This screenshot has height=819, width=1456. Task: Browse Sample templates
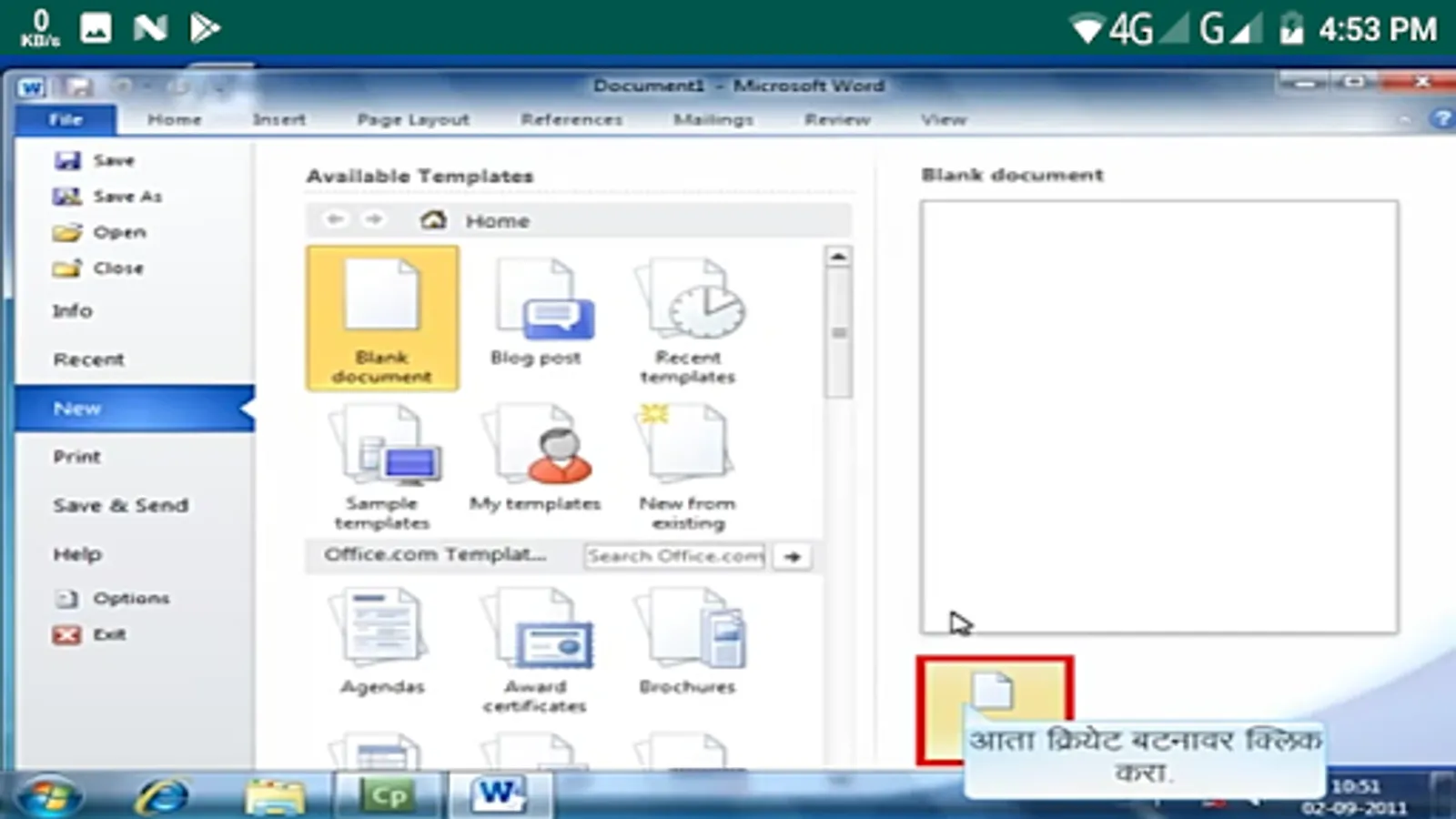tap(382, 466)
